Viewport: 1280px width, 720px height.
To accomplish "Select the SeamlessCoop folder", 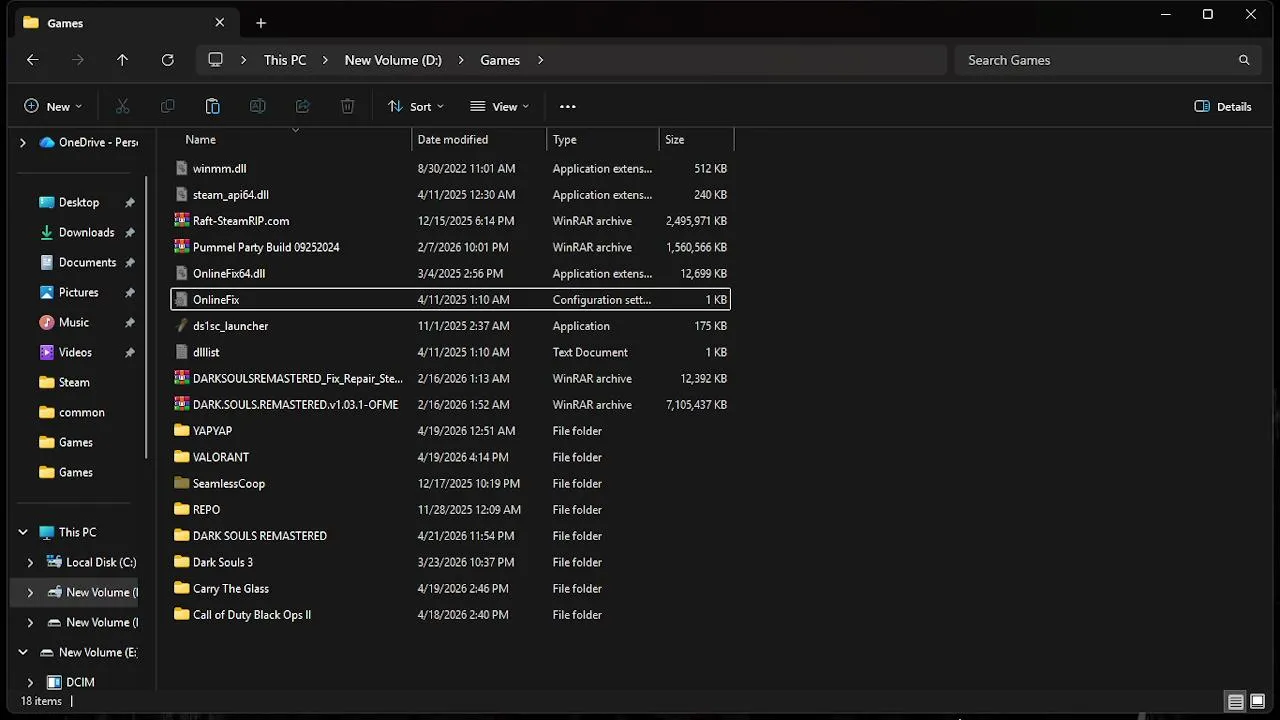I will click(x=450, y=483).
